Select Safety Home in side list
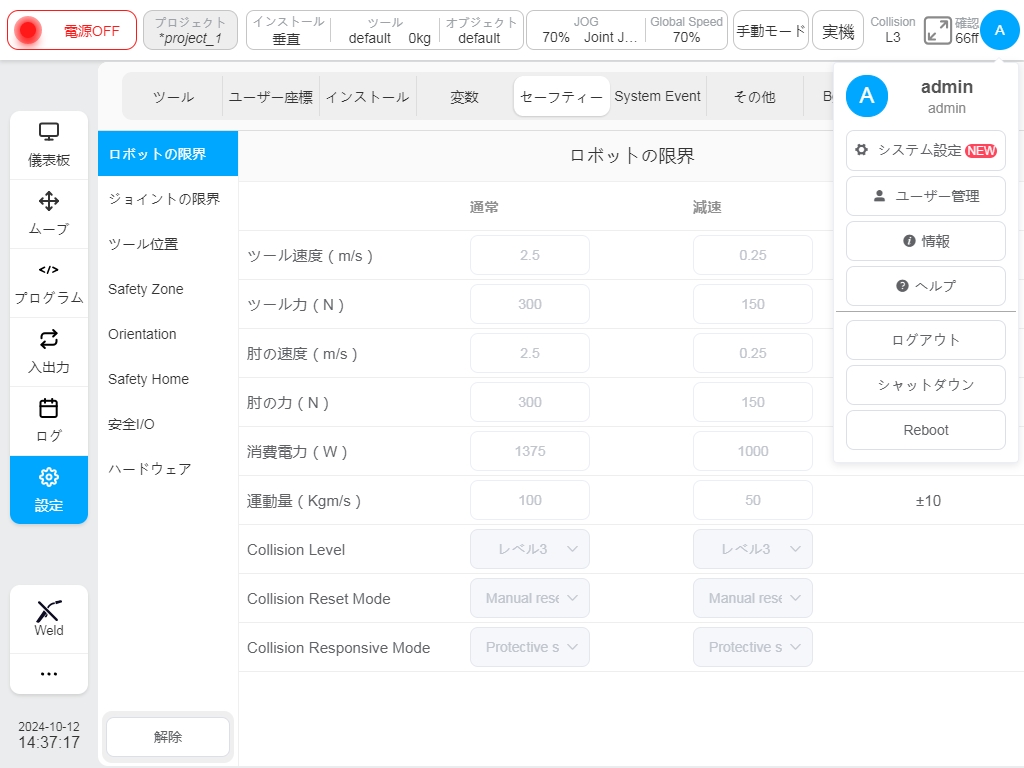 168,379
